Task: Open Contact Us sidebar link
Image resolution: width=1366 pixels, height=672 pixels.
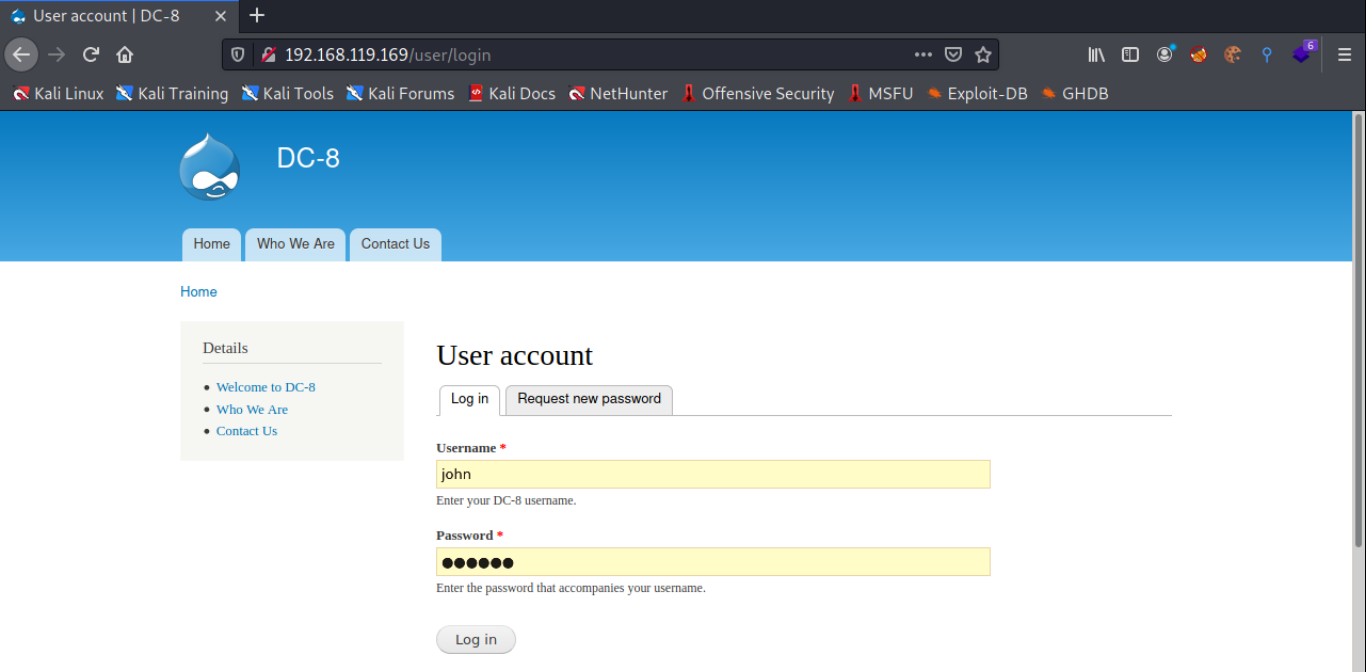Action: [247, 431]
